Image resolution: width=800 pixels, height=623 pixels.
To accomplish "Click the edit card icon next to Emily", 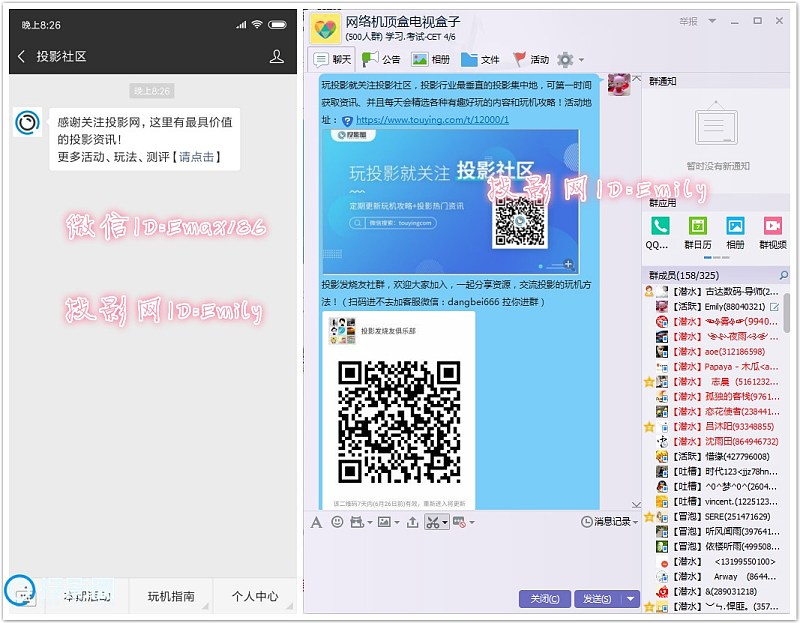I will point(774,307).
